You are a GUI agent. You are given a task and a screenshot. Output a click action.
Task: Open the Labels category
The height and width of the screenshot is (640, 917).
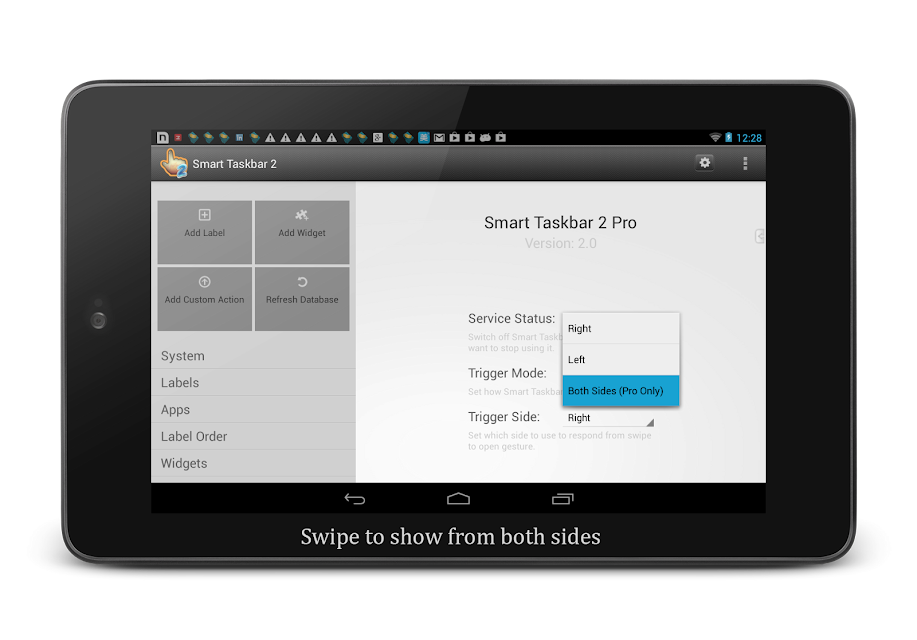click(x=253, y=383)
